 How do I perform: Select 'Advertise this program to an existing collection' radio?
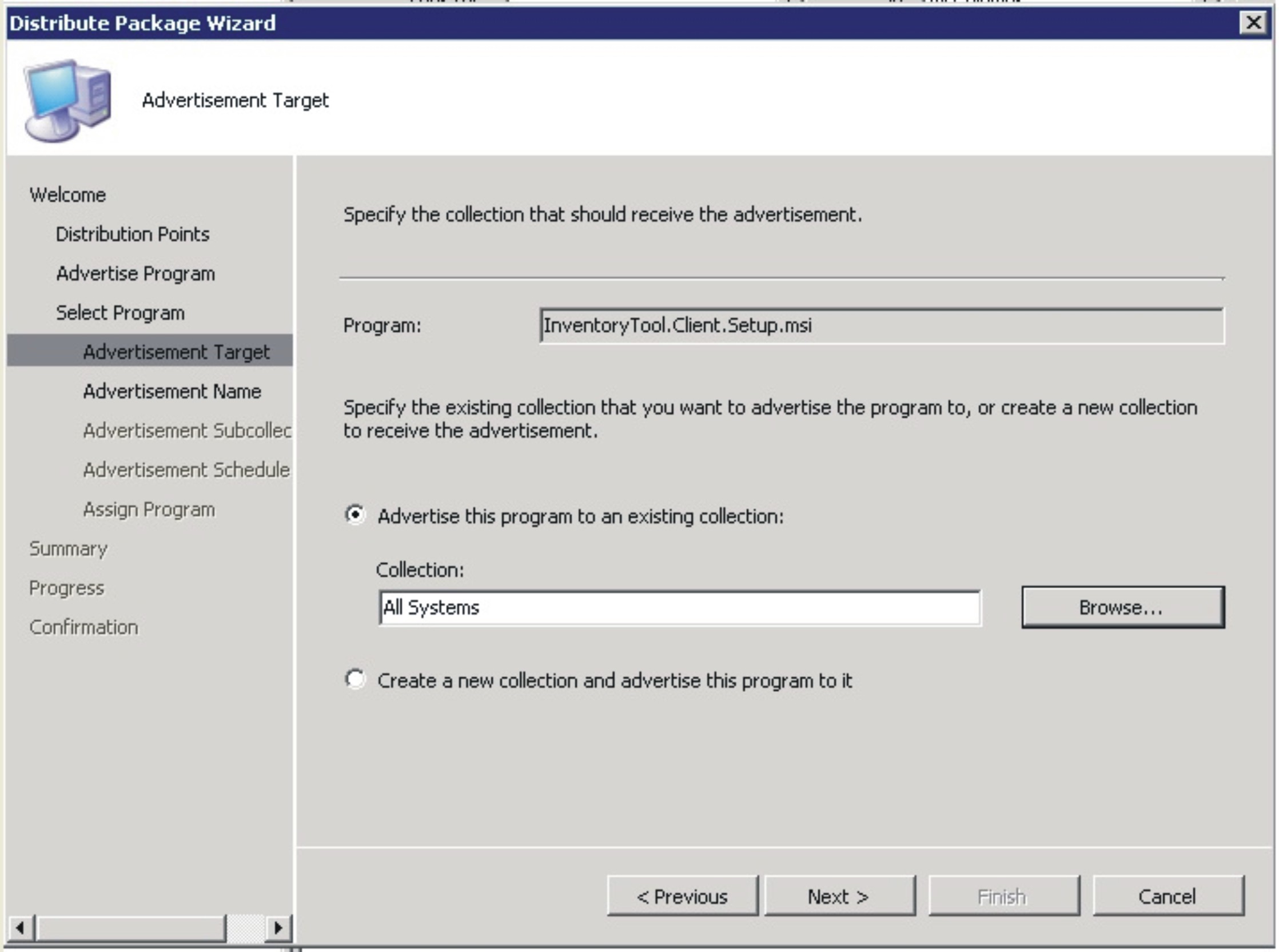click(355, 515)
